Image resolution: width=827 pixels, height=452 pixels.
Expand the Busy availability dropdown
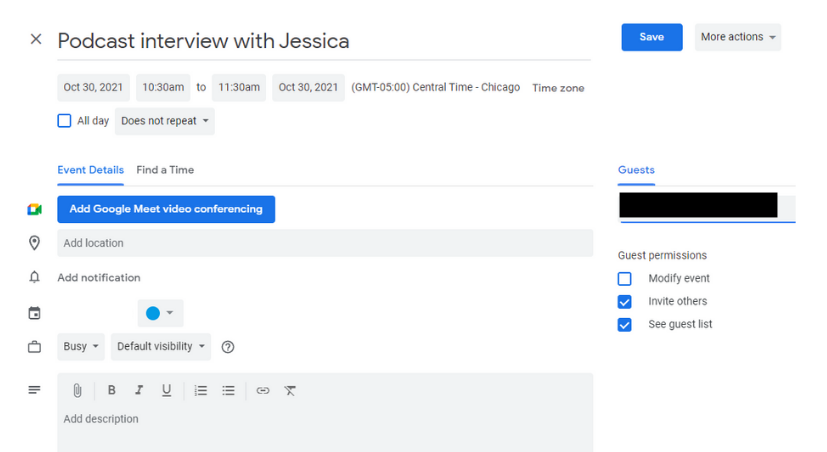(82, 347)
